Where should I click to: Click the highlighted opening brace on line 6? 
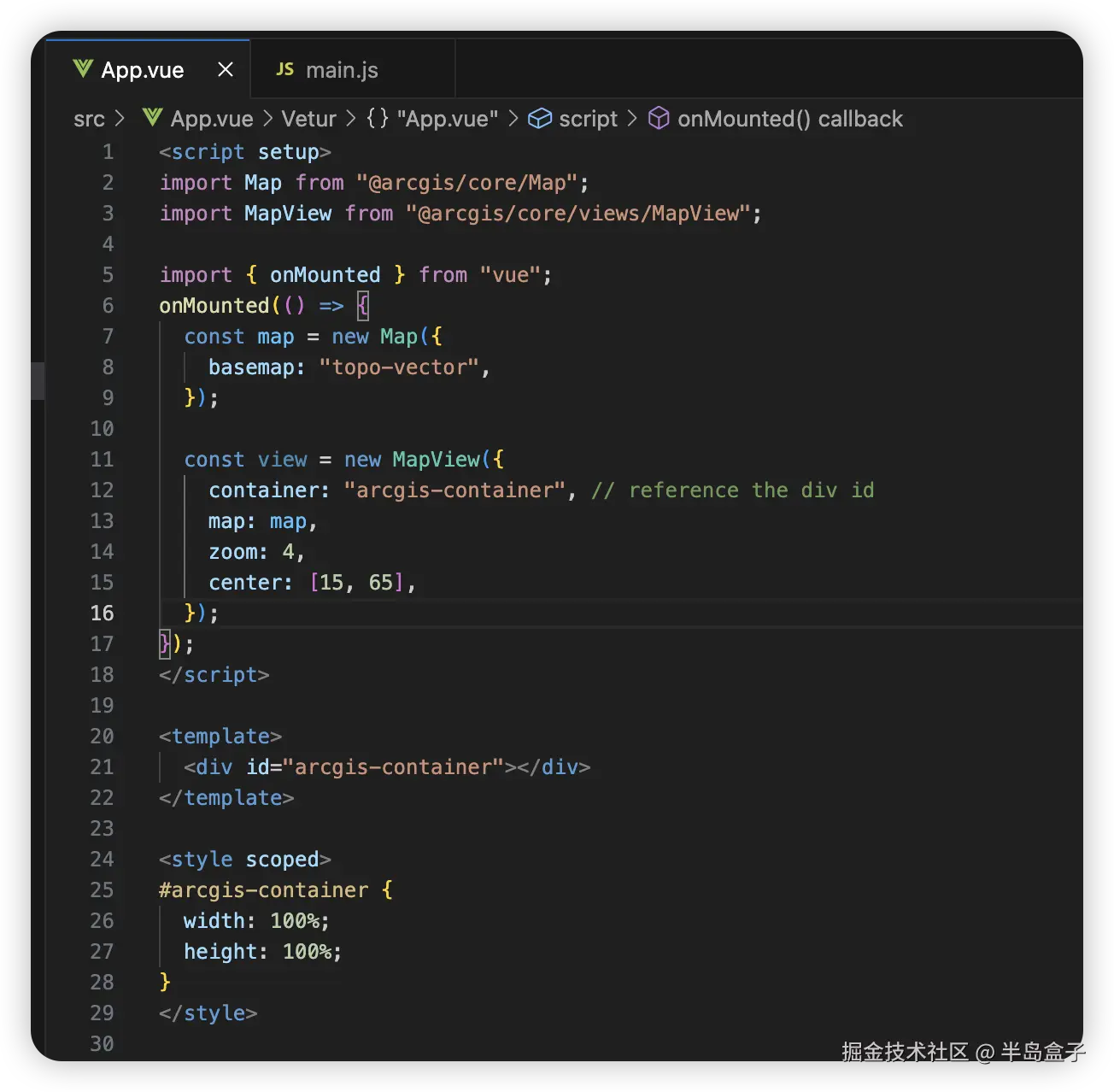click(363, 306)
